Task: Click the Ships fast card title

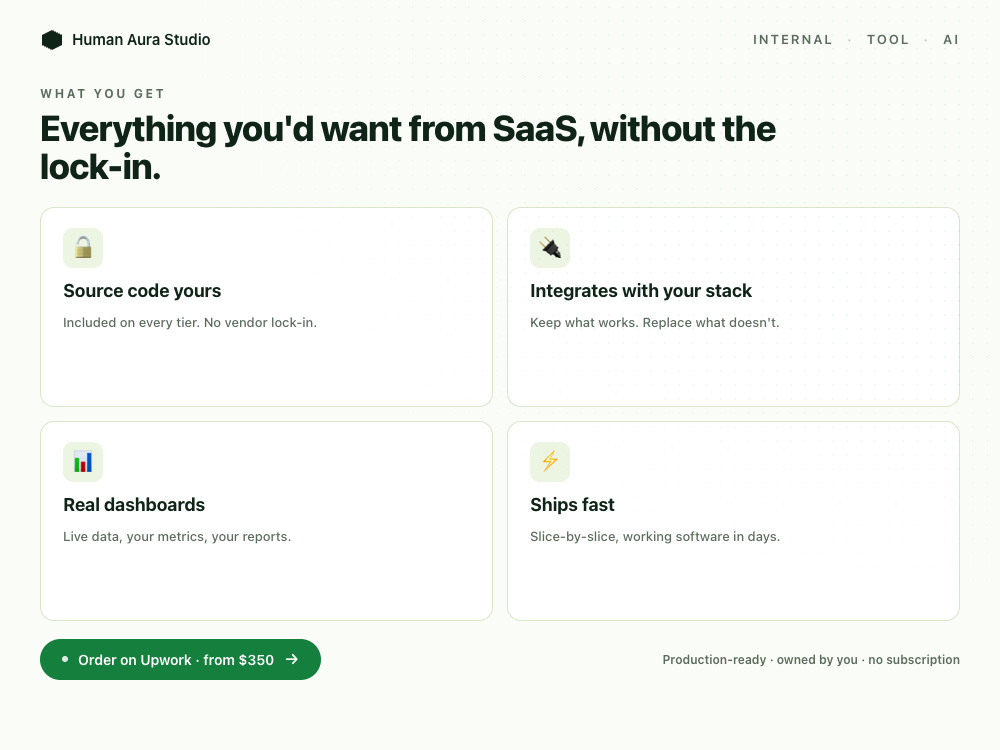Action: (x=572, y=505)
